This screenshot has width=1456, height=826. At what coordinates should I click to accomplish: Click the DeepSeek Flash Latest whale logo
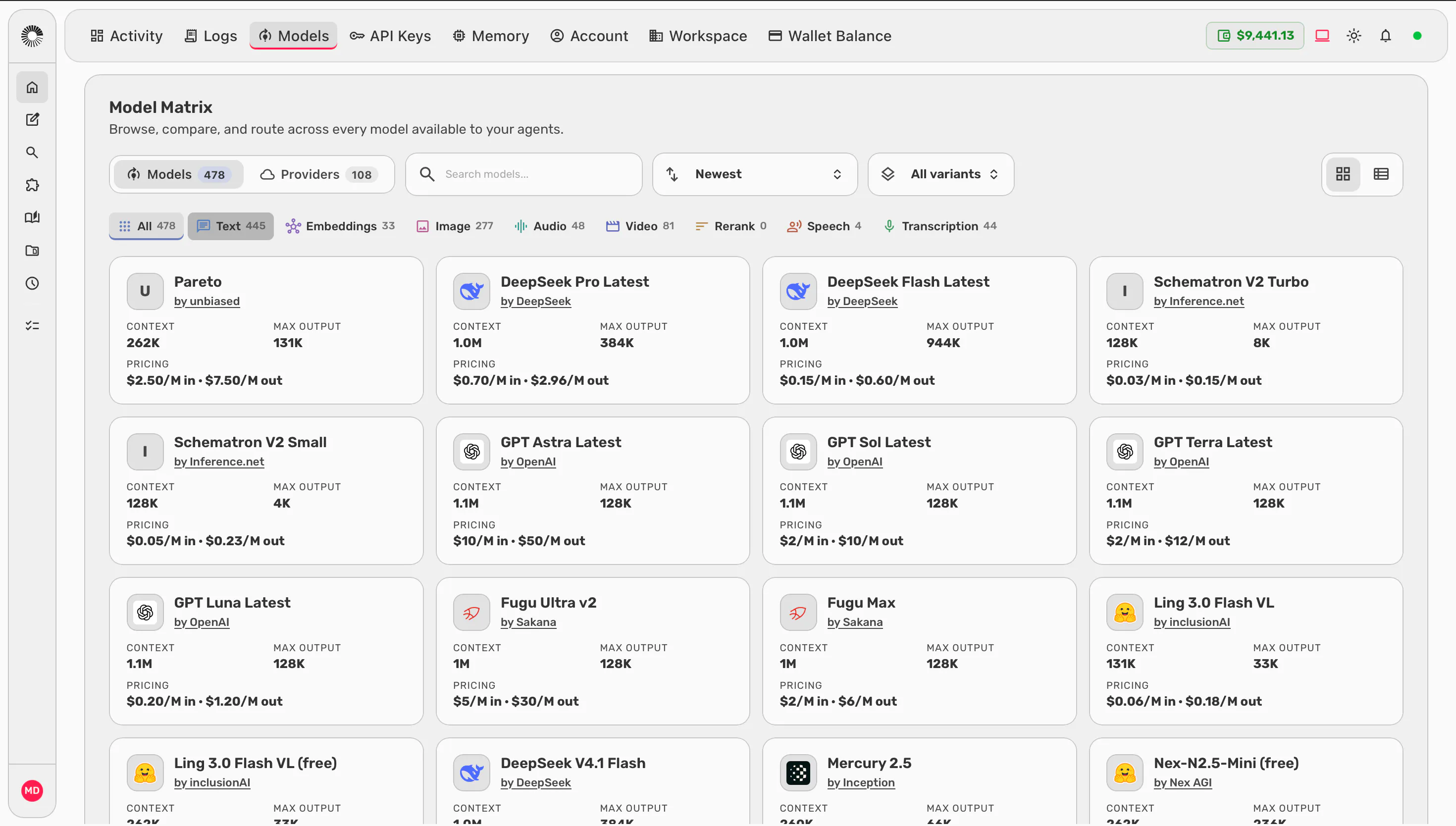(x=798, y=291)
